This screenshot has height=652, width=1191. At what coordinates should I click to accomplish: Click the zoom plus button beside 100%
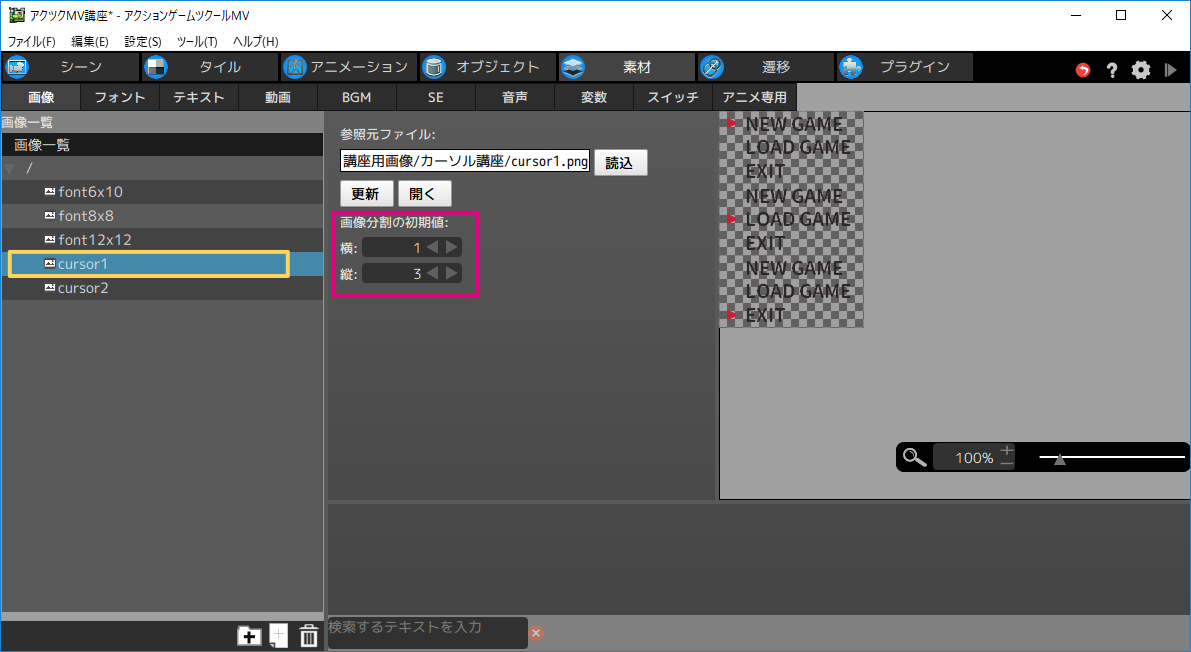(x=1006, y=451)
